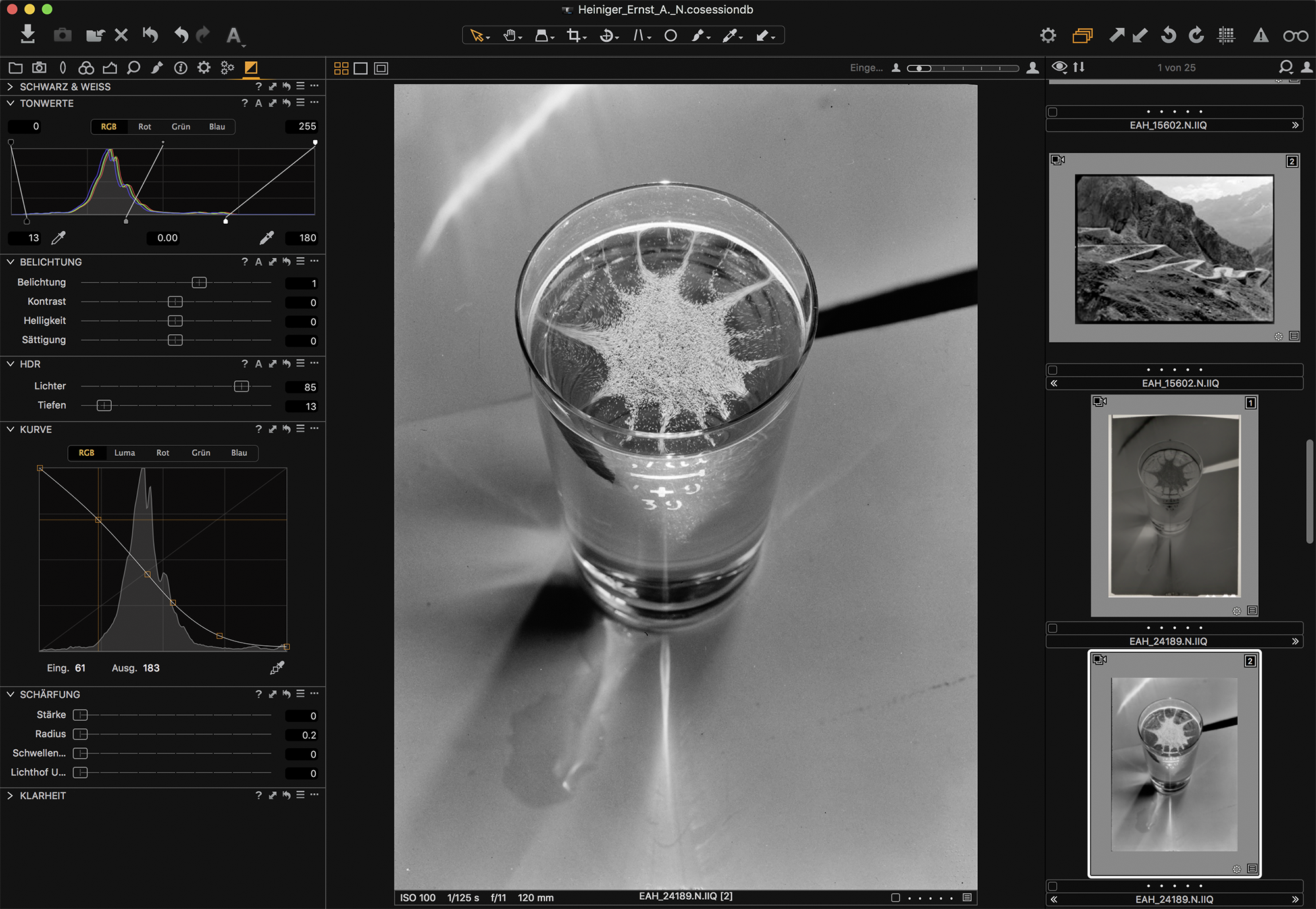This screenshot has height=909, width=1316.
Task: Expand the Schwarz & Weiss panel
Action: [x=11, y=87]
